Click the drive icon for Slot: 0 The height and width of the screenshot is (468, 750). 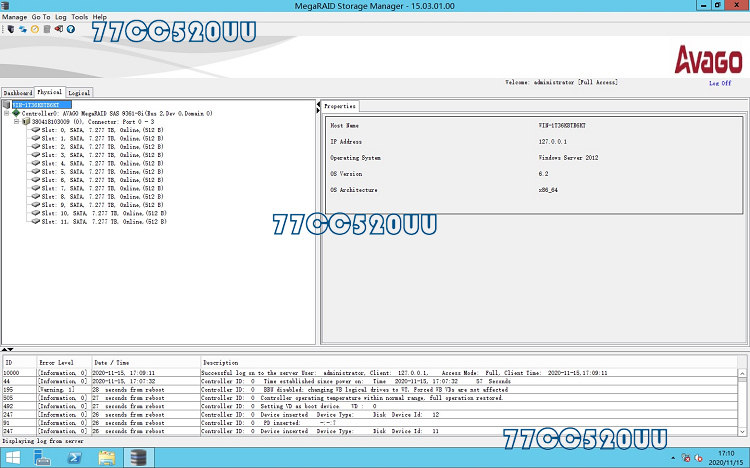[x=35, y=130]
